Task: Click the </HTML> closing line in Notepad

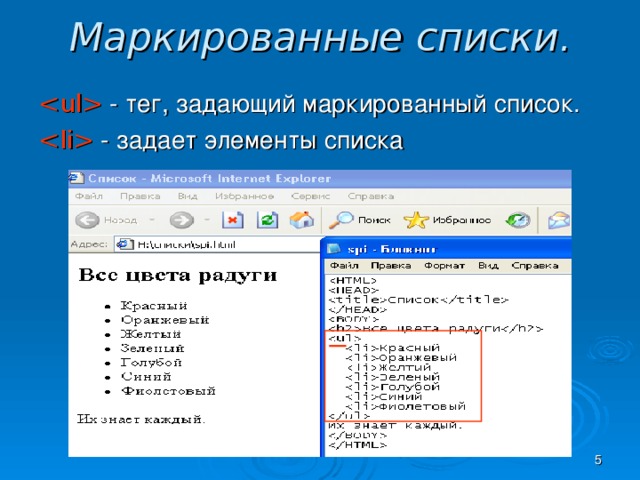Action: [357, 445]
